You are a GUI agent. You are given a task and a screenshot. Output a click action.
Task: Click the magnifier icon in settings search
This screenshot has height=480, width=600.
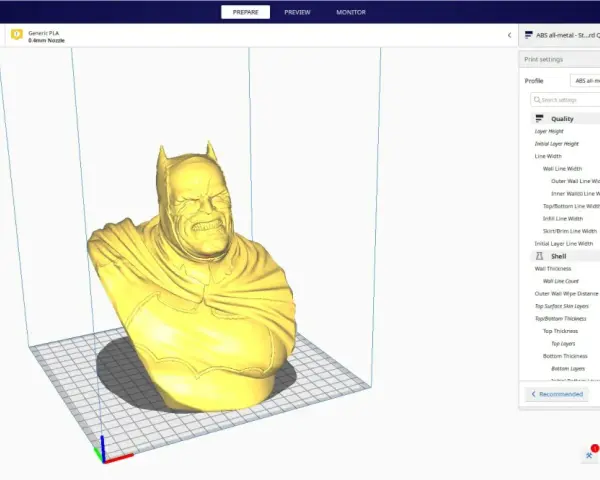537,100
